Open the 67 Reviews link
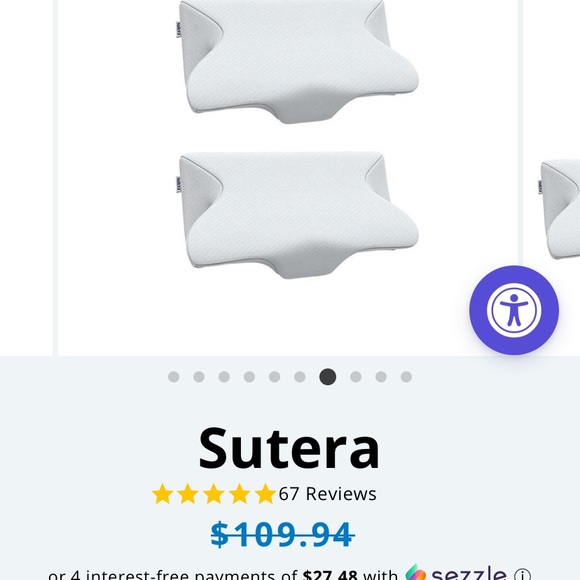This screenshot has height=580, width=580. (x=327, y=494)
